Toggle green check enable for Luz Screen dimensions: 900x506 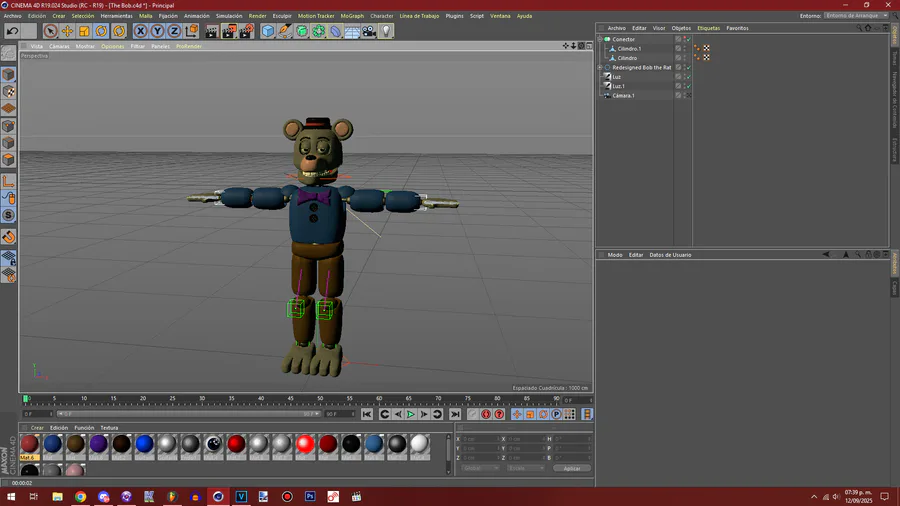coord(689,76)
